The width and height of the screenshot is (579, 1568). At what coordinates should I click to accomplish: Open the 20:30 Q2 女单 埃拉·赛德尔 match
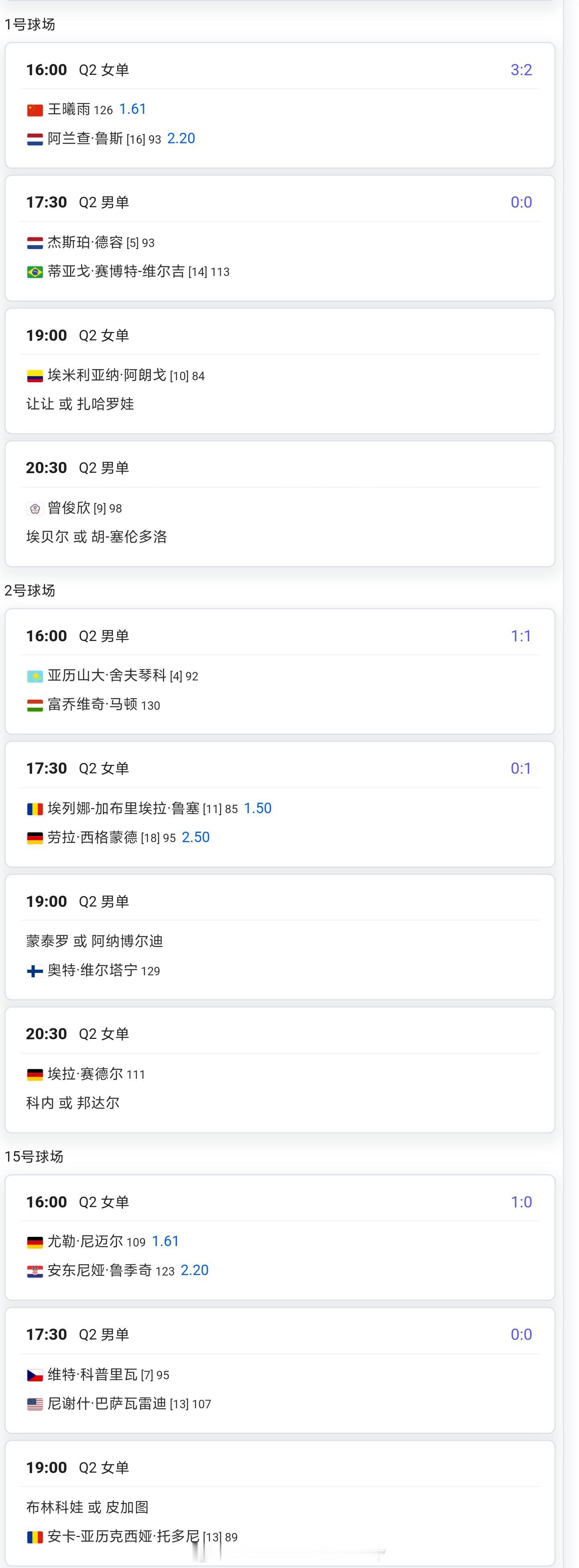(x=280, y=1070)
